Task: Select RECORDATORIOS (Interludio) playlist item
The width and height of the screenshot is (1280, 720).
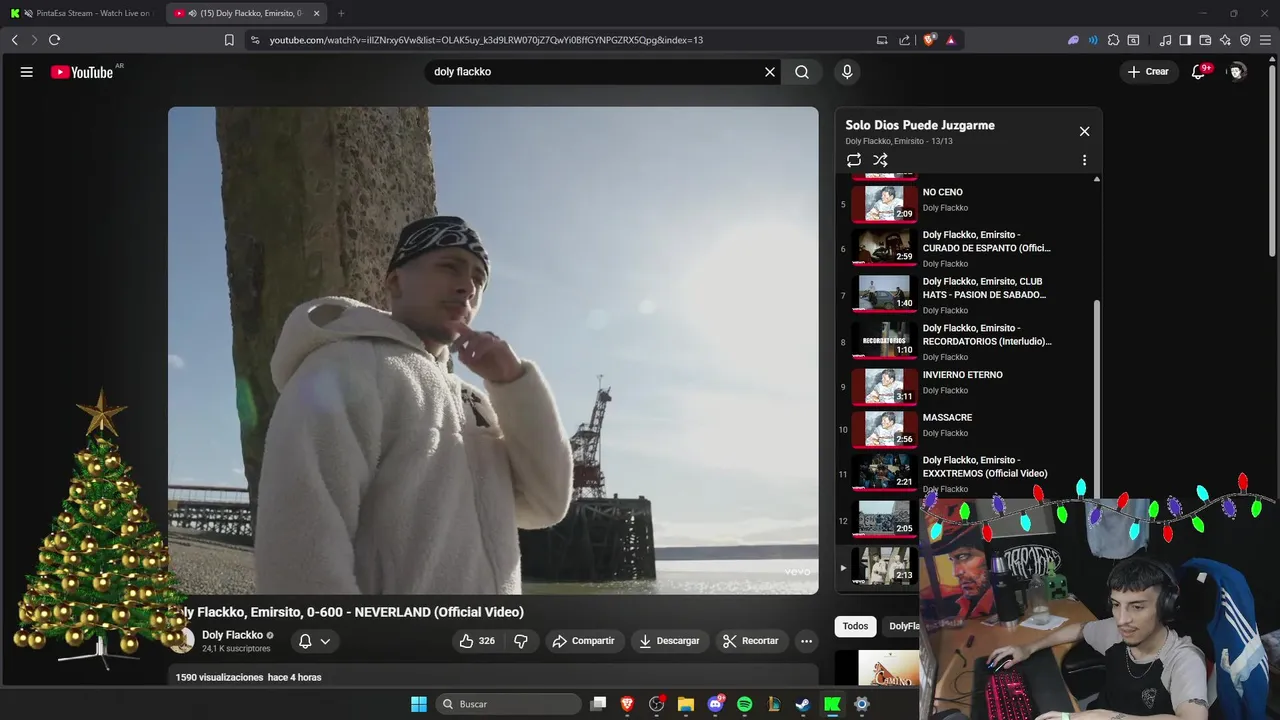Action: (x=968, y=341)
